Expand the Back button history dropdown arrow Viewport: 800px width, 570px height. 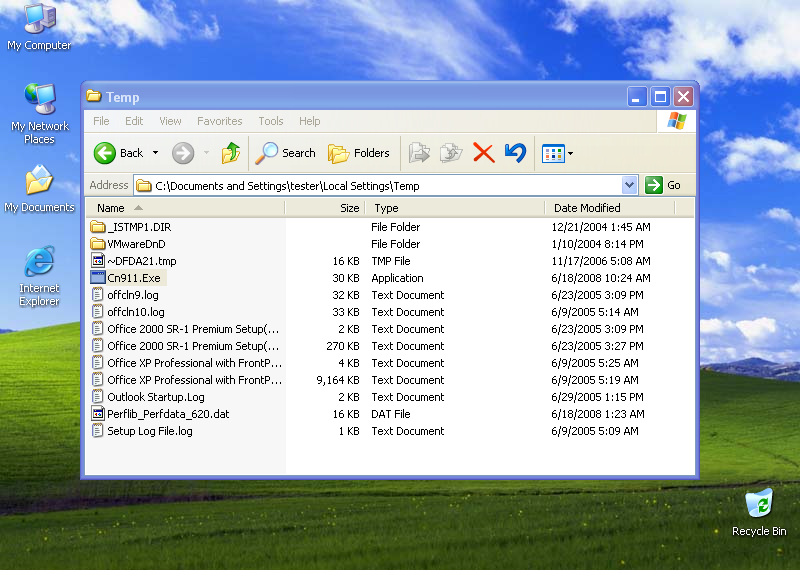tap(155, 153)
